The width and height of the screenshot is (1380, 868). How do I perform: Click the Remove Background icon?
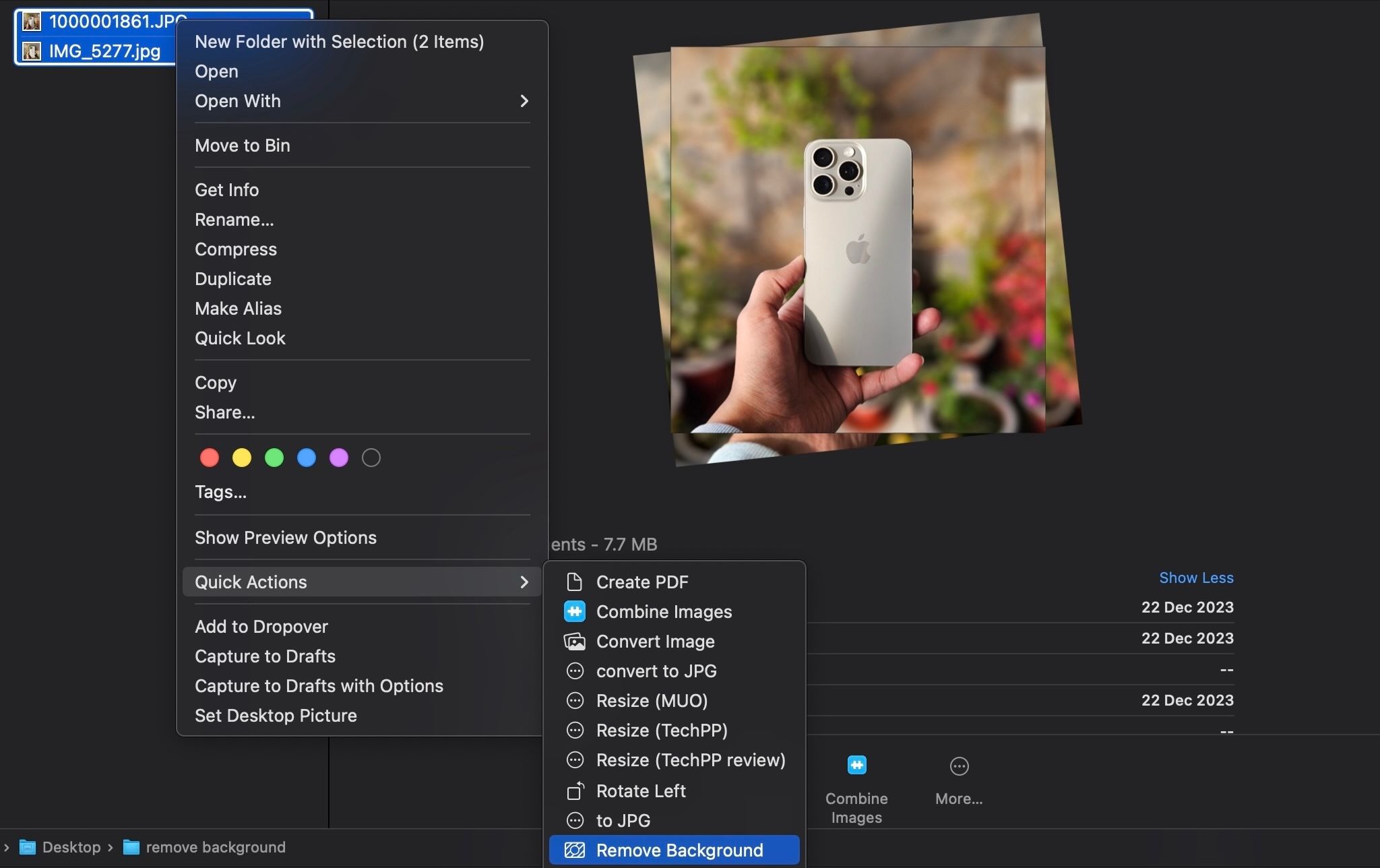(x=574, y=850)
